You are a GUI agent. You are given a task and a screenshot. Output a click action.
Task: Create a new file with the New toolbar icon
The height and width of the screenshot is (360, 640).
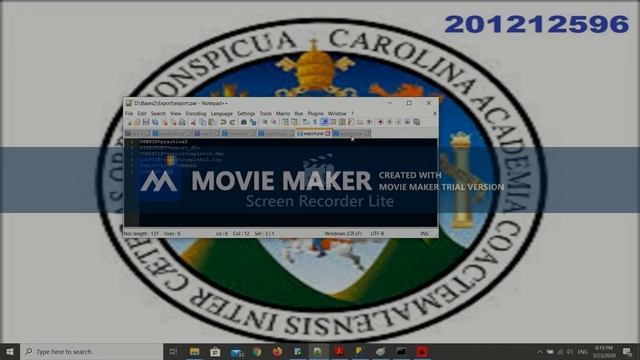[x=129, y=122]
